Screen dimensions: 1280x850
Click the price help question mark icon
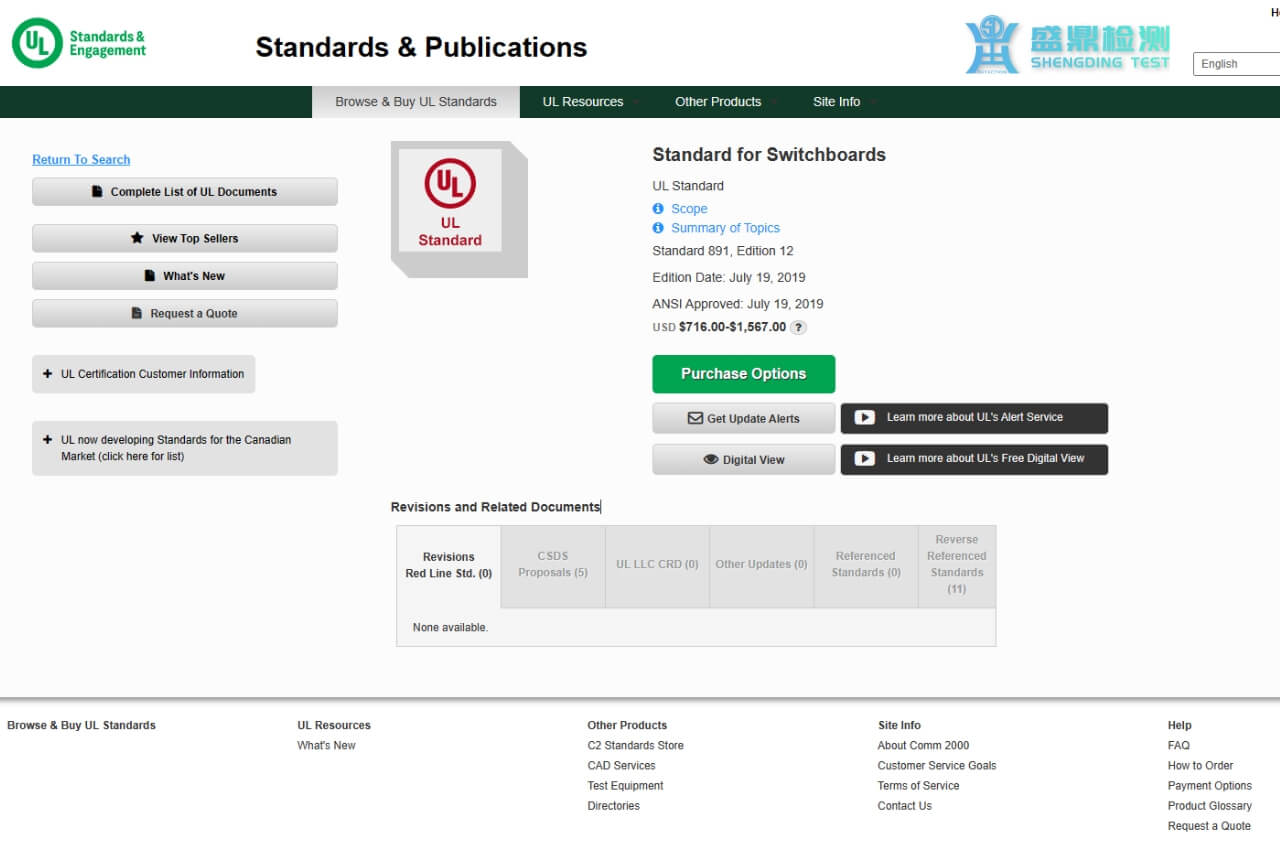(798, 327)
